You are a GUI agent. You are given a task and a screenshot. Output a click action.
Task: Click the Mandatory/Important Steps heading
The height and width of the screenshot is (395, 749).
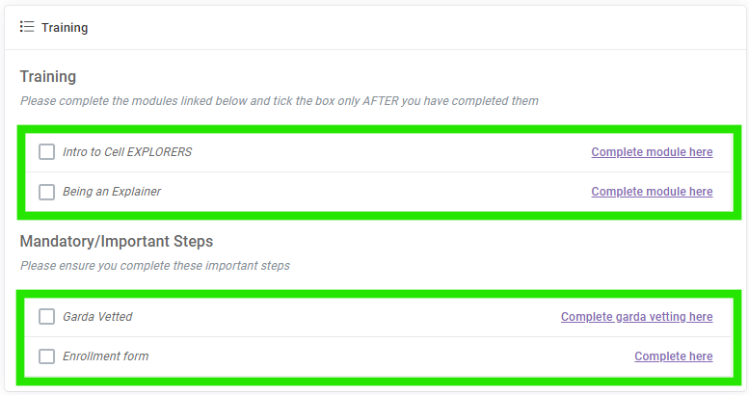pos(116,241)
